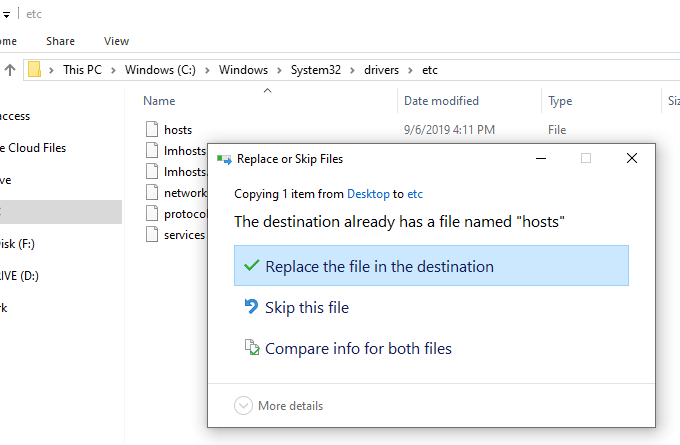
Task: Click the services file icon
Action: click(x=152, y=235)
